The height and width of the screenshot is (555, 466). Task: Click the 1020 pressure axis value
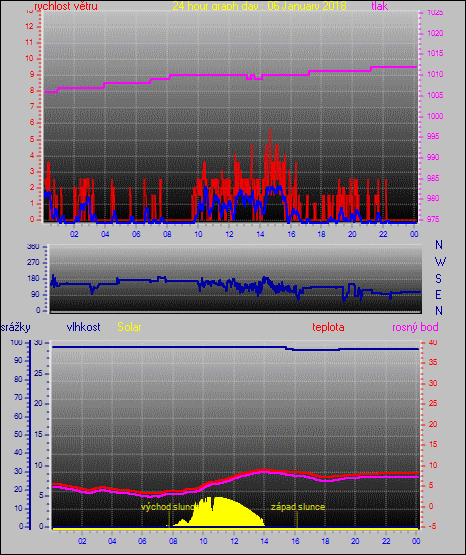pyautogui.click(x=435, y=33)
